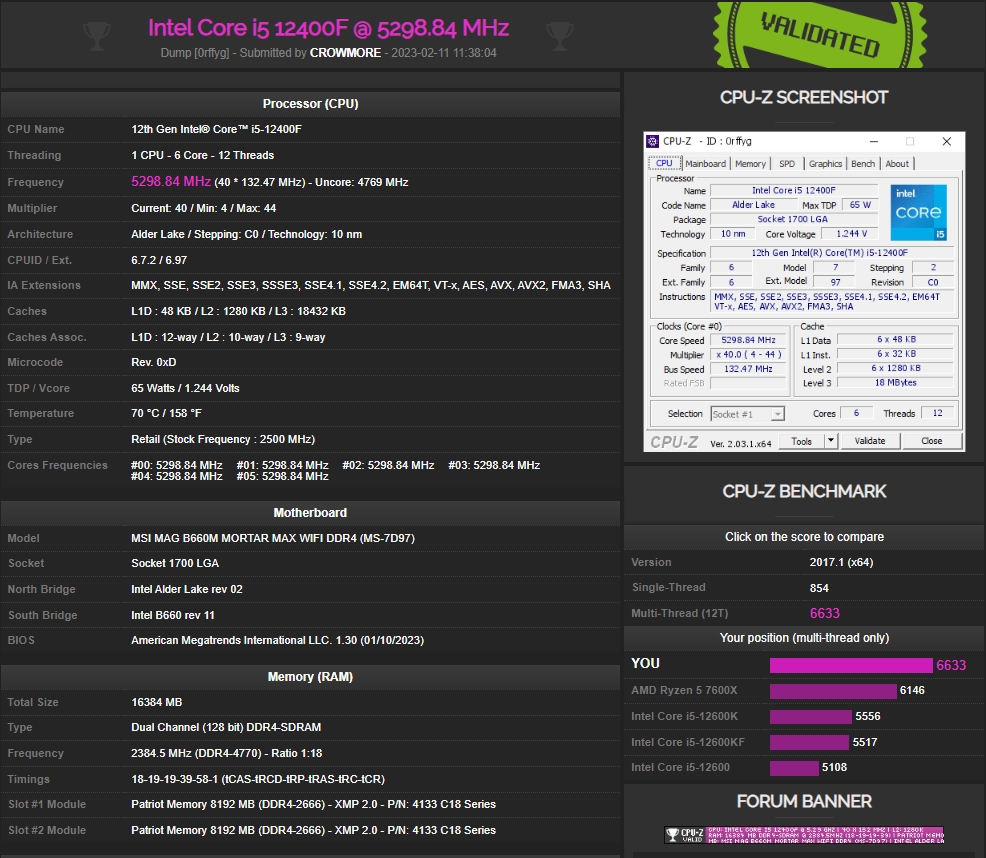Click the Core Voltage field 1.244 V
Viewport: 986px width, 858px height.
[851, 233]
